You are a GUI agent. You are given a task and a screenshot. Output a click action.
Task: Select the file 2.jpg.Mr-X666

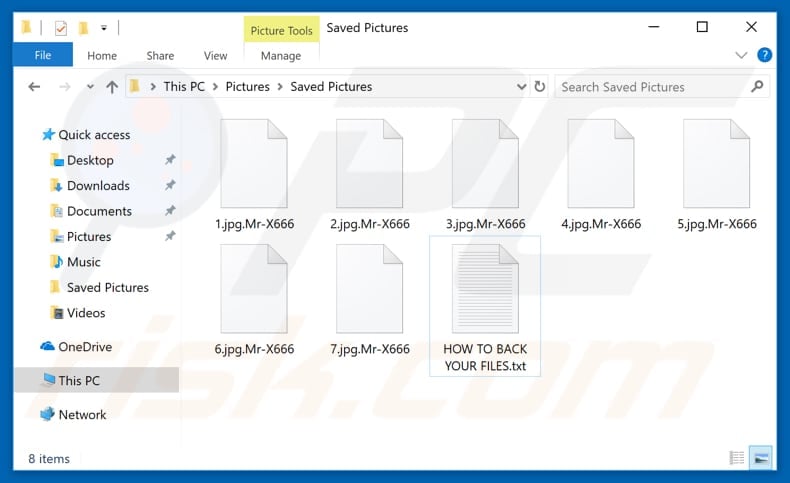[370, 174]
